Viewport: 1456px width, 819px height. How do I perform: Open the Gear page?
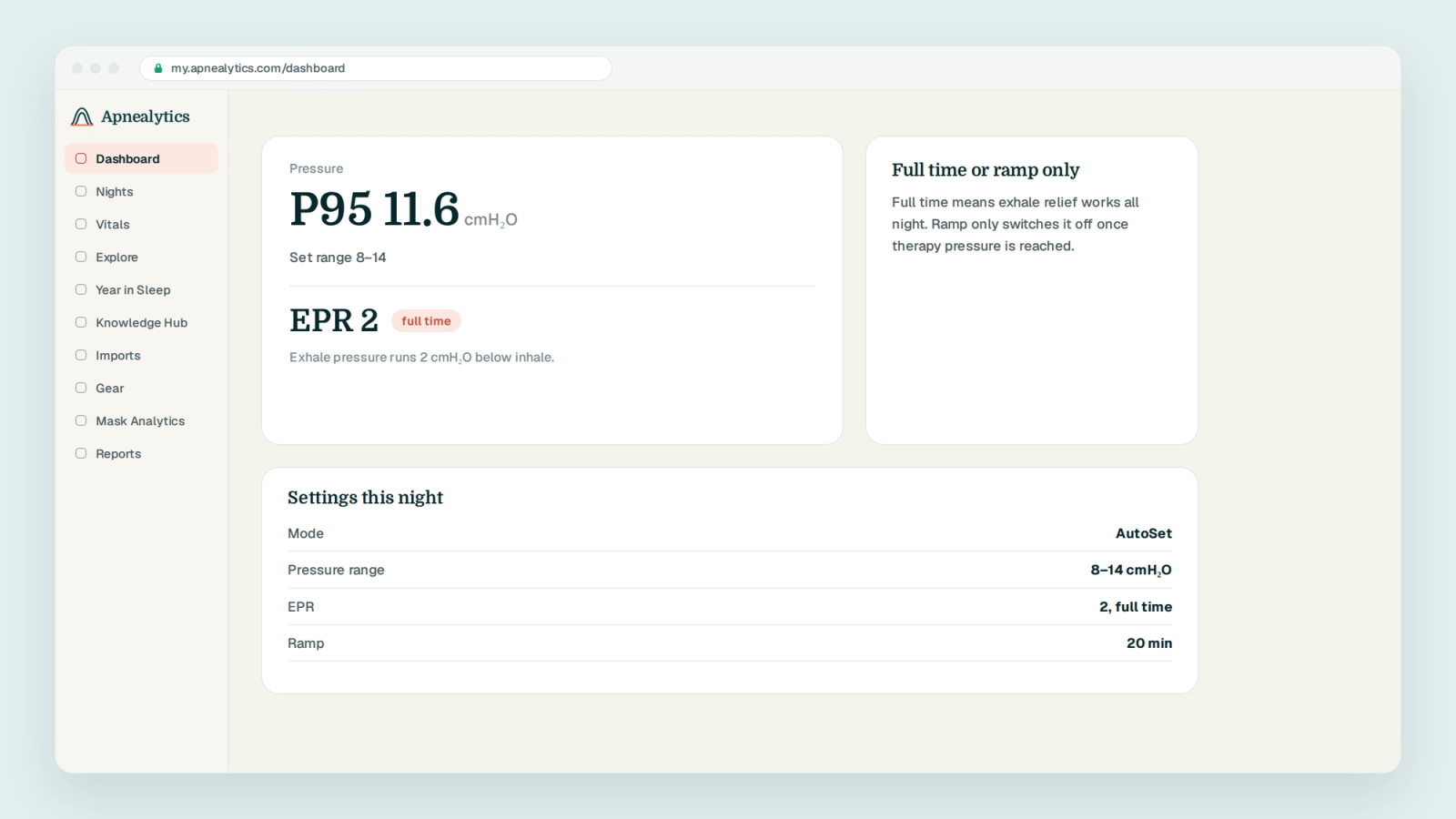click(x=141, y=388)
